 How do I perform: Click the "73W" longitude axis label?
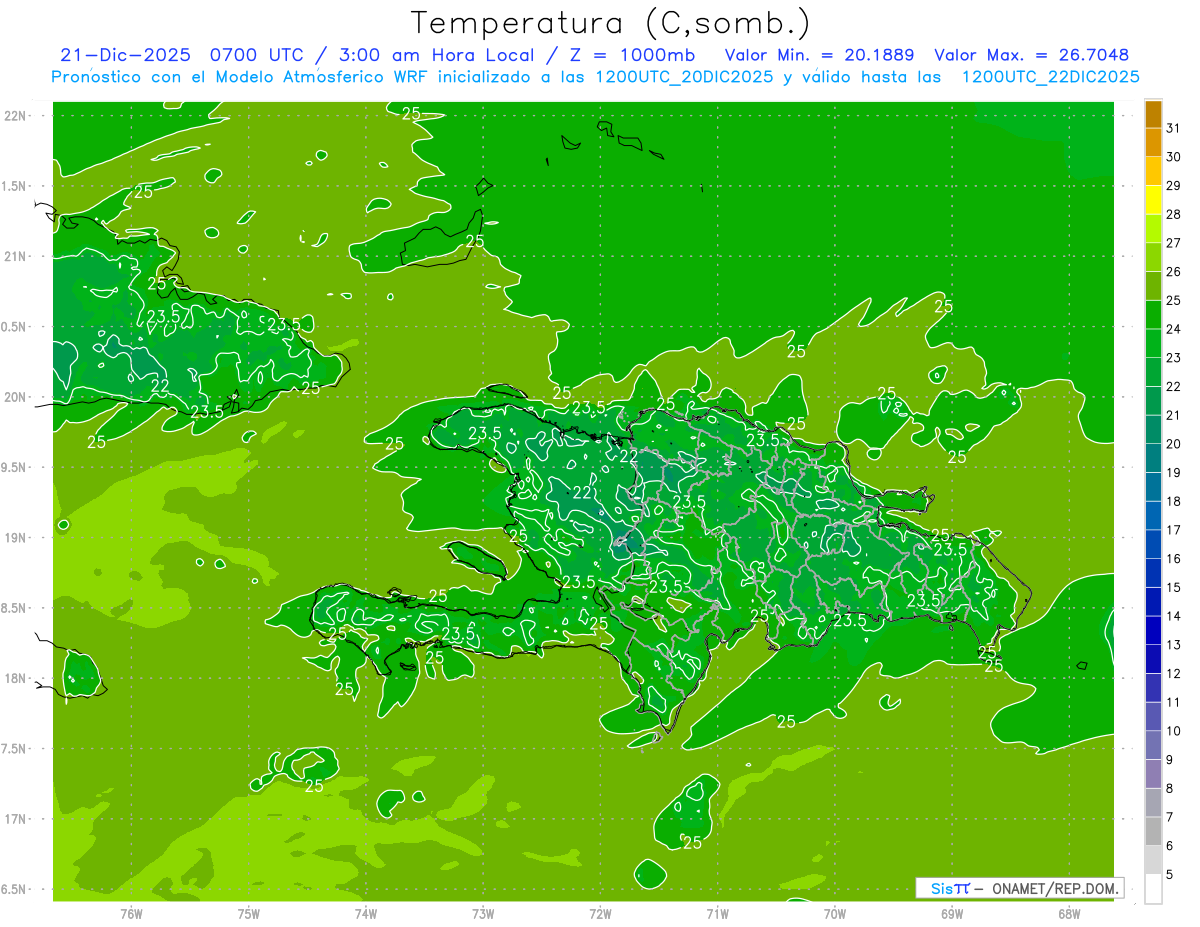pos(483,914)
